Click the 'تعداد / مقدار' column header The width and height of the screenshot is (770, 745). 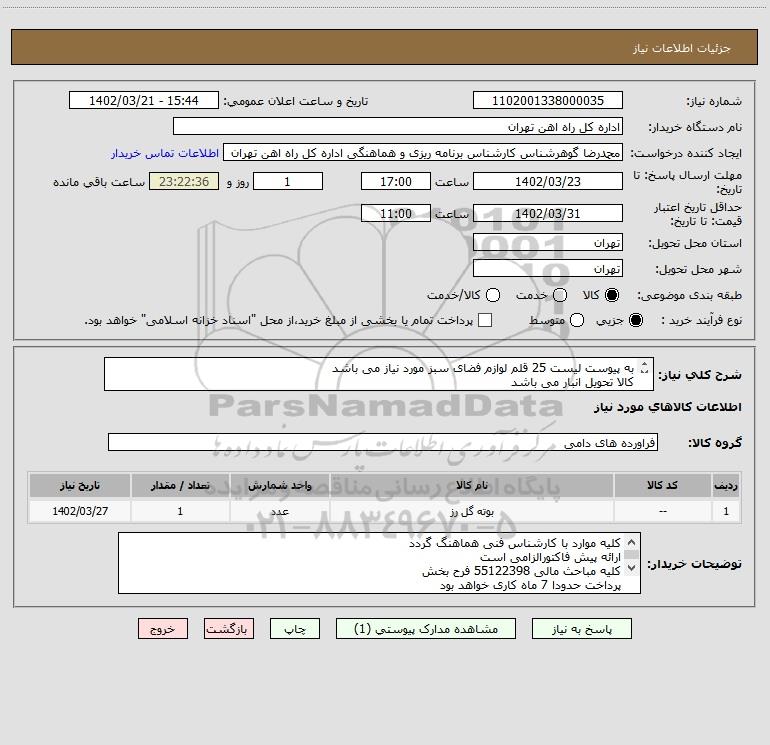point(180,485)
